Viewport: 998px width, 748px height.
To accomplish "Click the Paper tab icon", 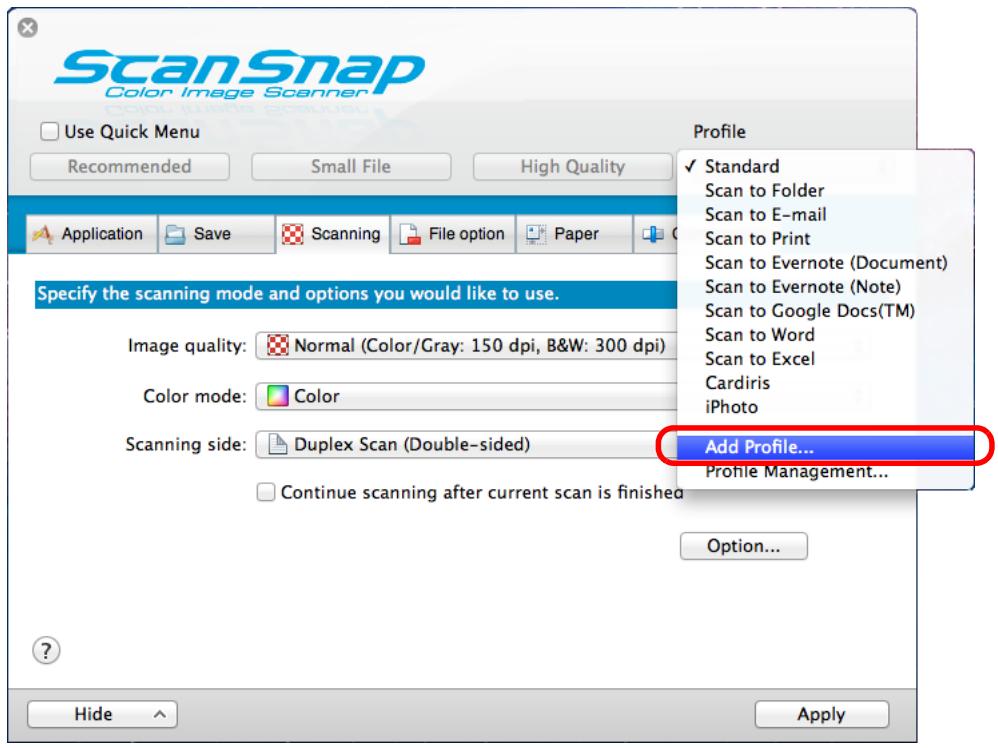I will 536,234.
